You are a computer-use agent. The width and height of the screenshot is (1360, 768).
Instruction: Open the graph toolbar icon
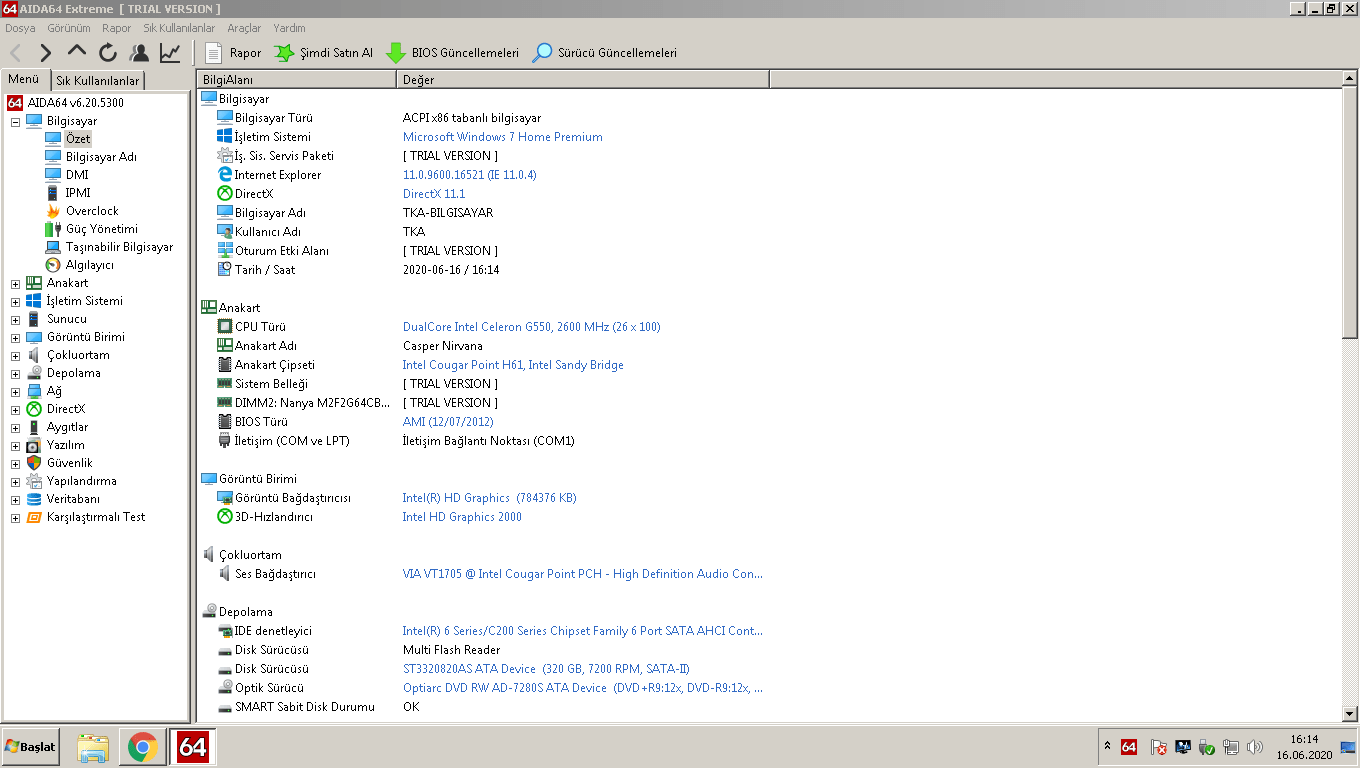pyautogui.click(x=170, y=53)
